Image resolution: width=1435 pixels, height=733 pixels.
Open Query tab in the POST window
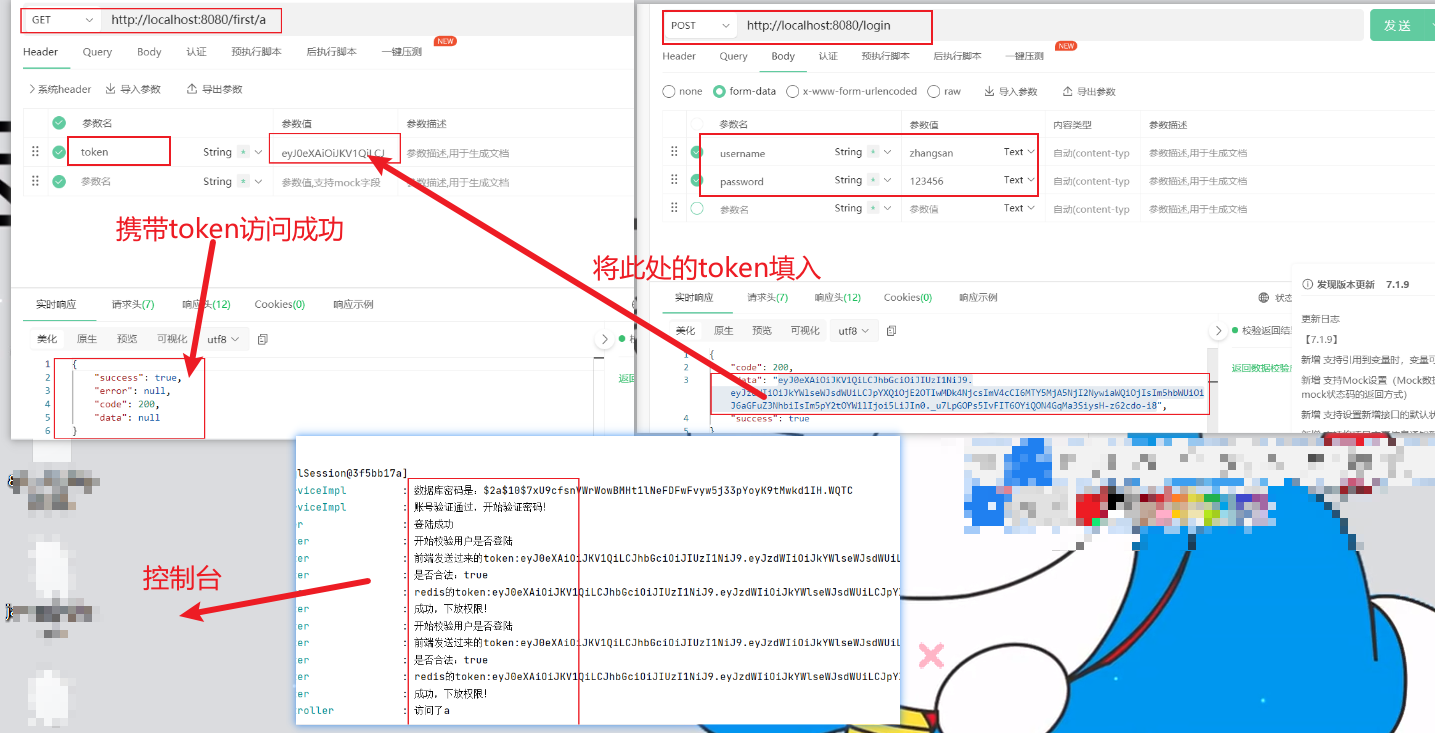pos(733,56)
